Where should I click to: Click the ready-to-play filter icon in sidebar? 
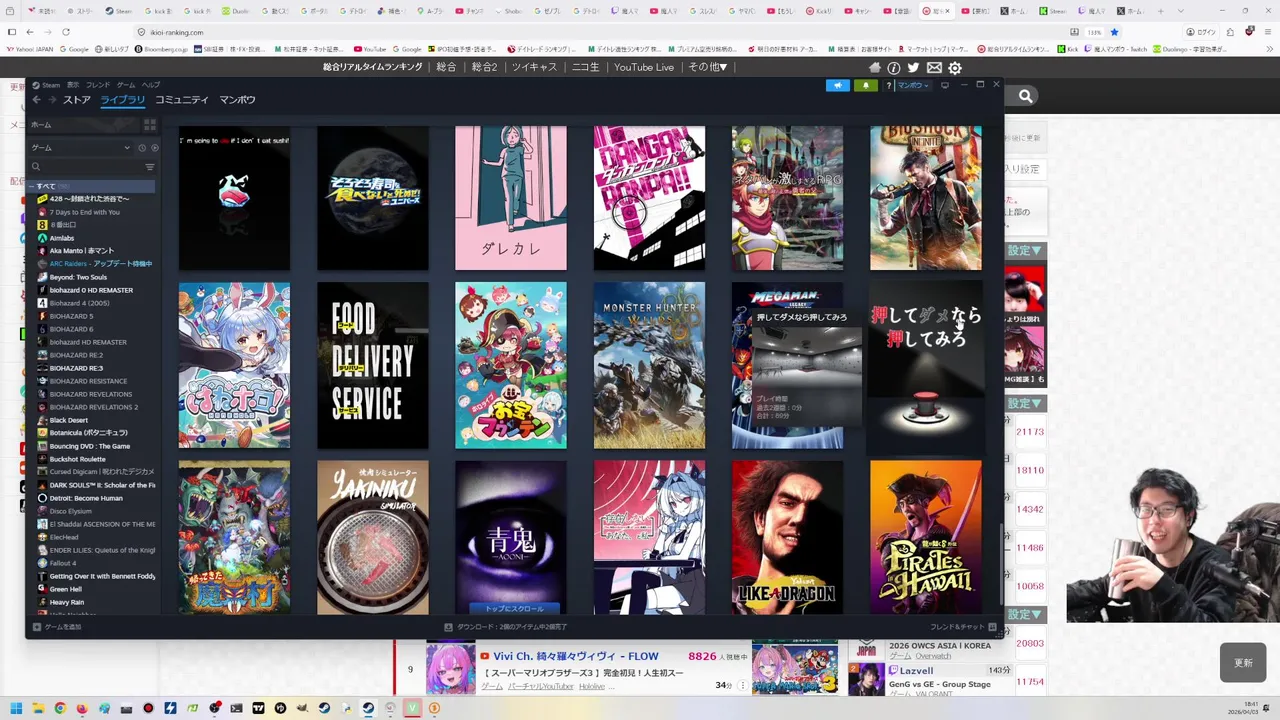point(154,148)
